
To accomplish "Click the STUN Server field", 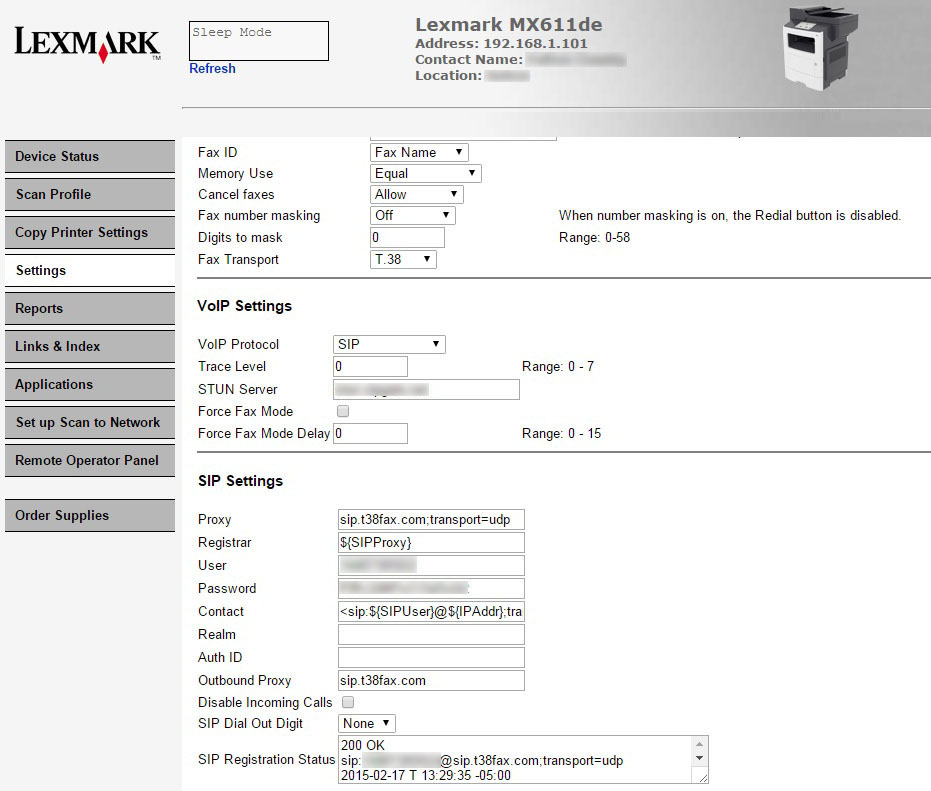I will [x=426, y=390].
